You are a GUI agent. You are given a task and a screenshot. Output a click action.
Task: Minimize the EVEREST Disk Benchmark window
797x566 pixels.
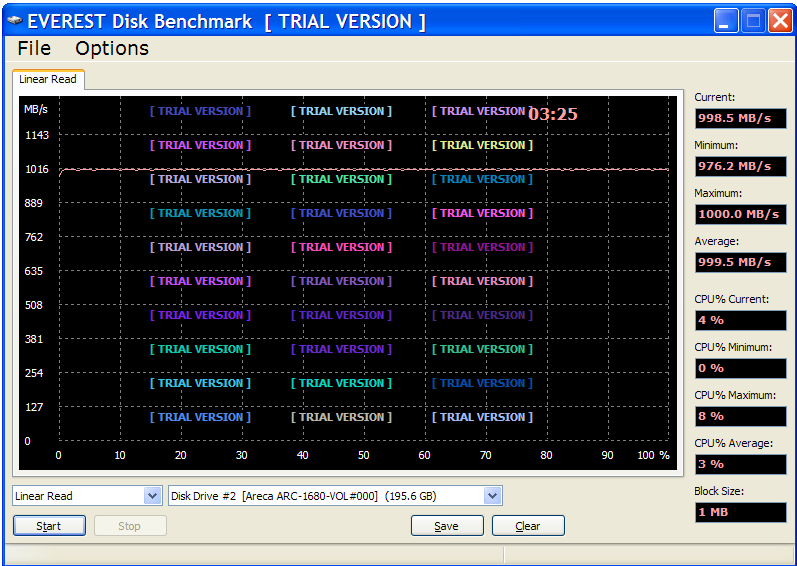pos(725,21)
